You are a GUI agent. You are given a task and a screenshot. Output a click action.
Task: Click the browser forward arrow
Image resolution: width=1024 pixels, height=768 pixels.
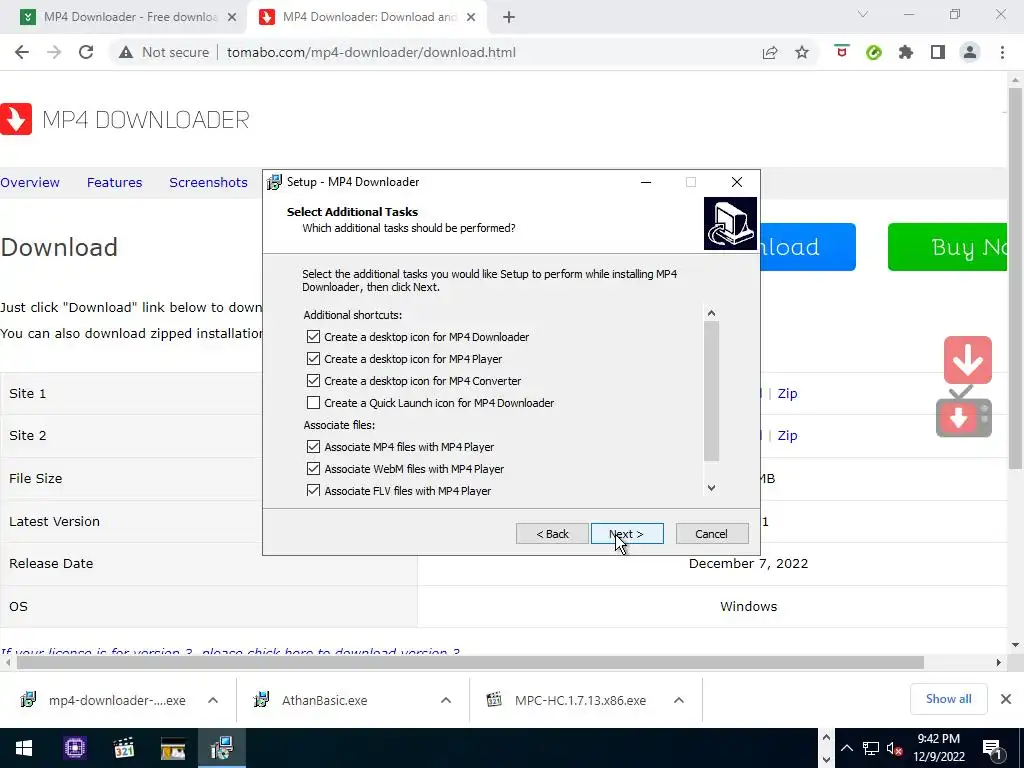pyautogui.click(x=54, y=52)
